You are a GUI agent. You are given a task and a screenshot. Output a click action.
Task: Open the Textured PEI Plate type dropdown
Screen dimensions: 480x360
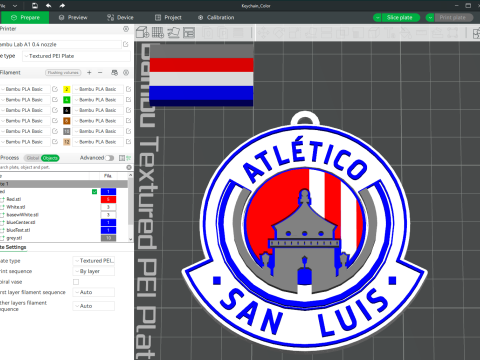click(76, 56)
